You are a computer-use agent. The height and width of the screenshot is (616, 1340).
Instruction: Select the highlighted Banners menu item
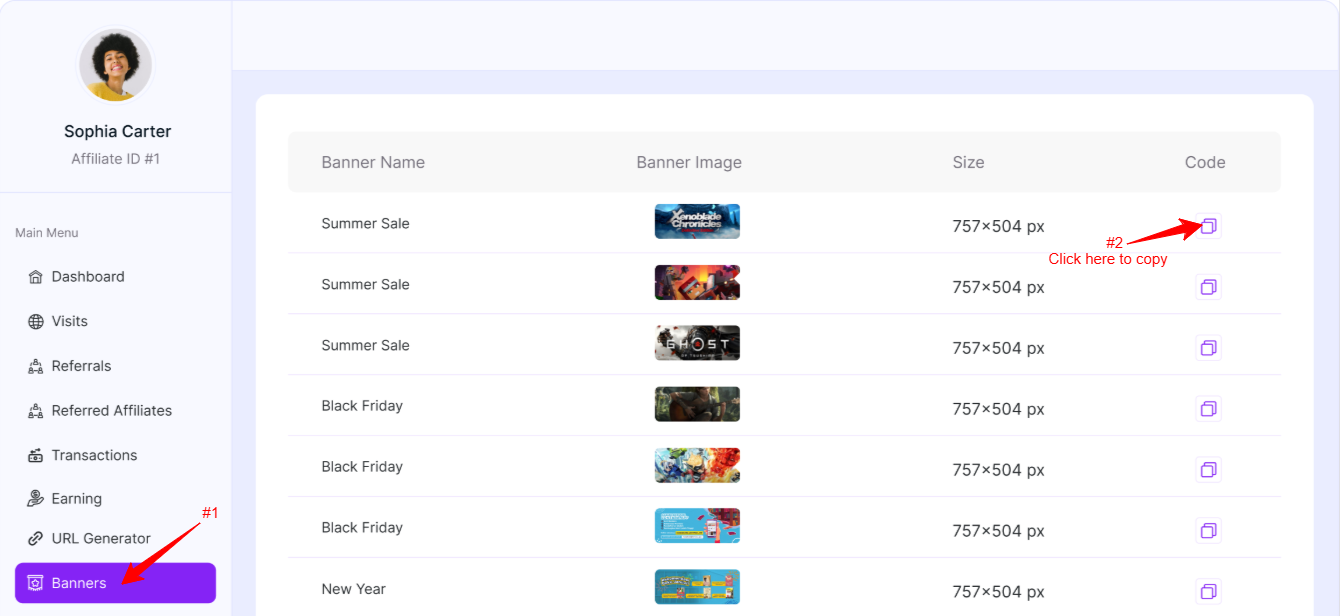click(115, 583)
